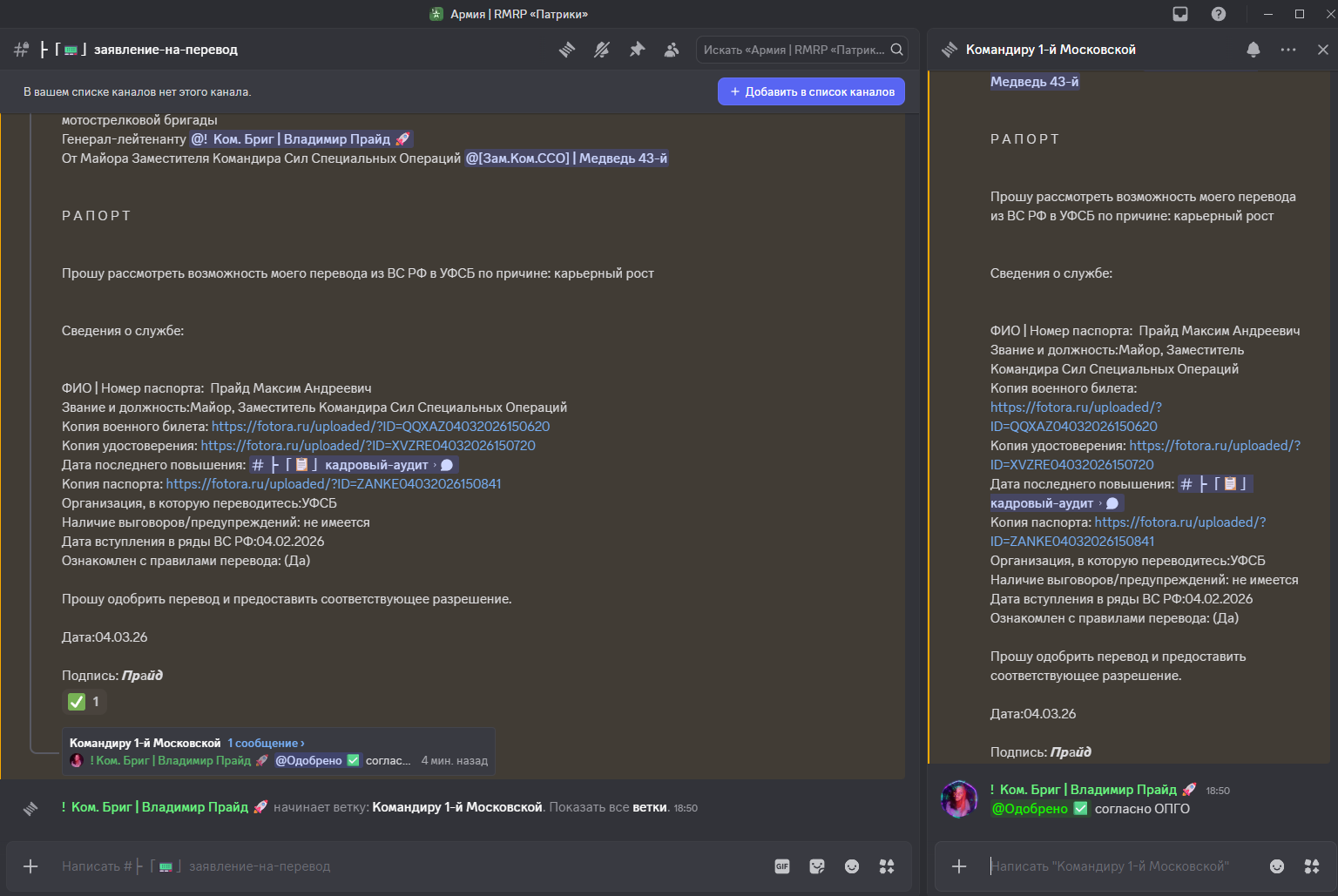Click Владимир Прайд's avatar in thread
Viewport: 1338px width, 896px height.
959,799
